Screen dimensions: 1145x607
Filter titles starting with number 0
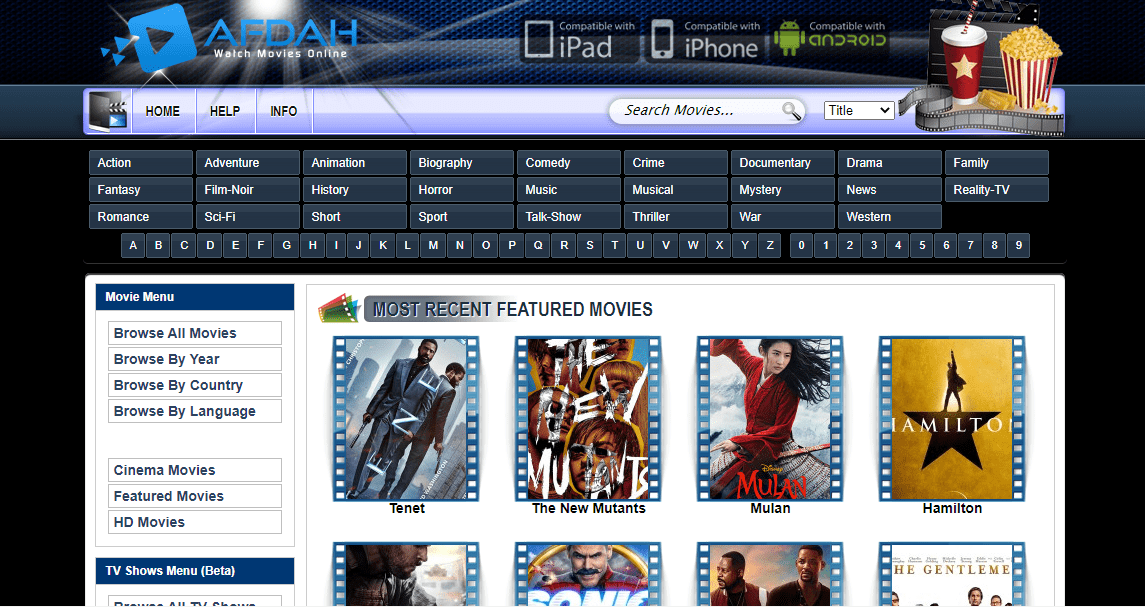click(801, 245)
